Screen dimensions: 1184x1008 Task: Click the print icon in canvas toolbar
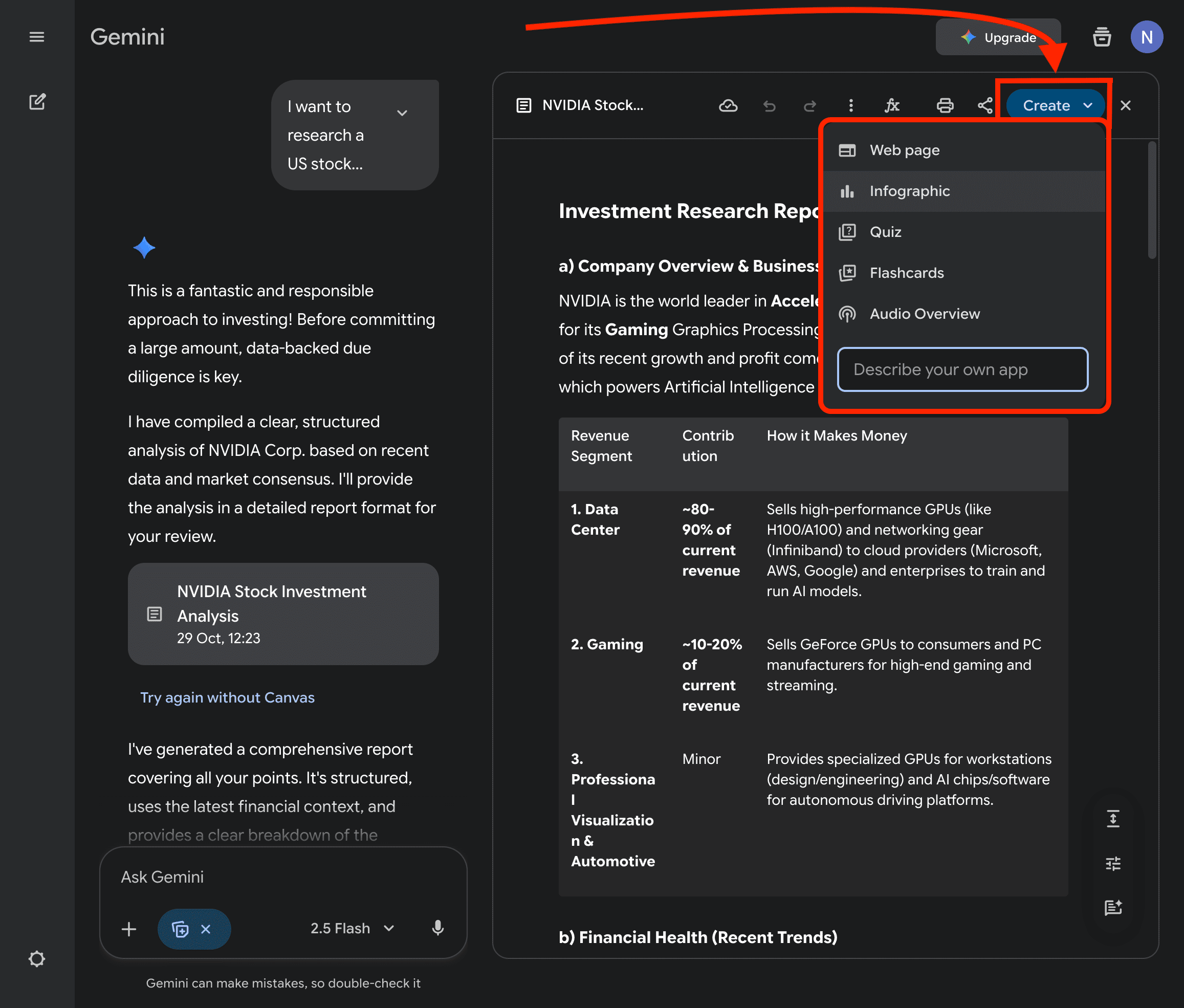[945, 106]
